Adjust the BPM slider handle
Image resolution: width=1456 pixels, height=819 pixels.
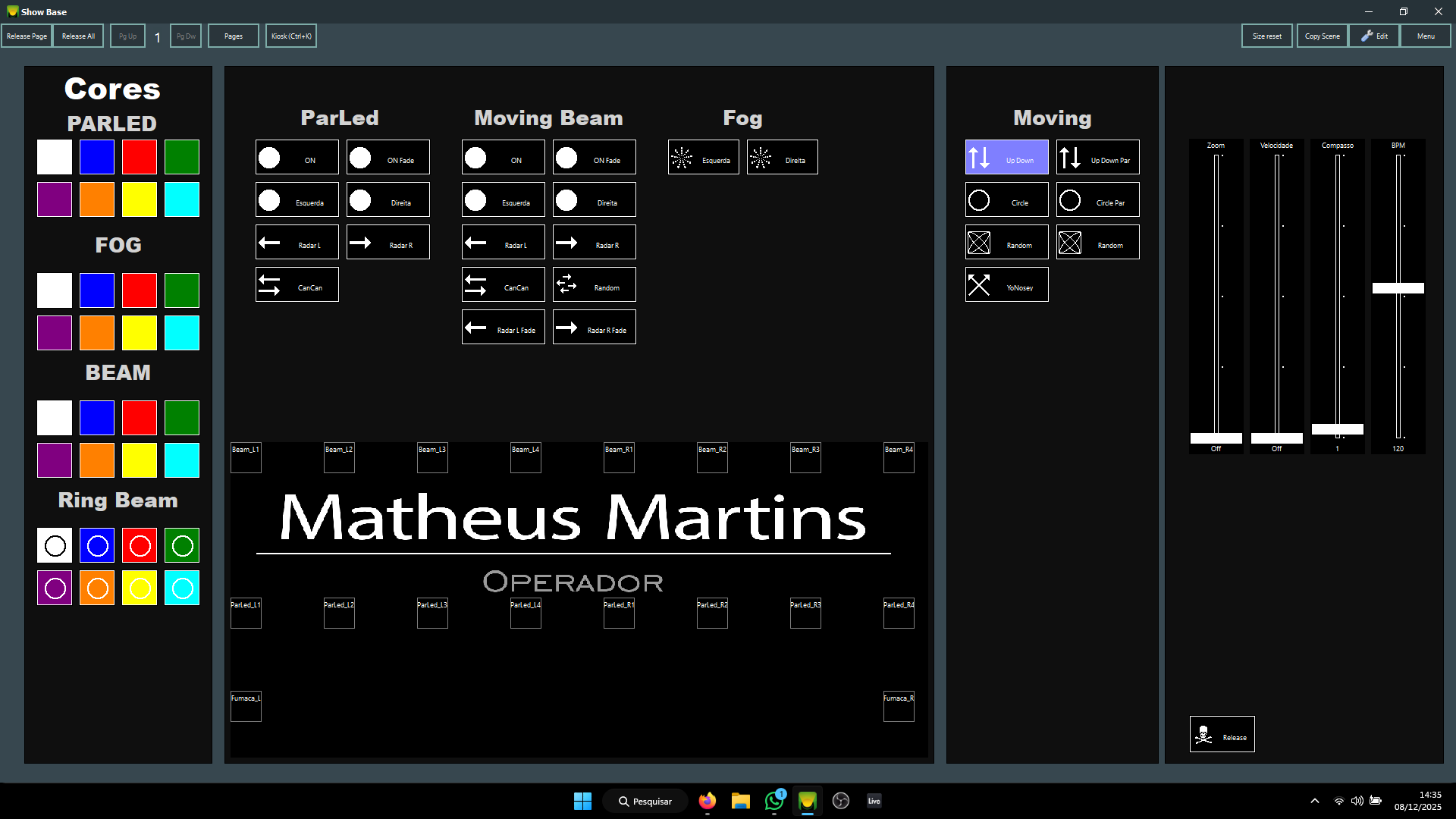1398,288
